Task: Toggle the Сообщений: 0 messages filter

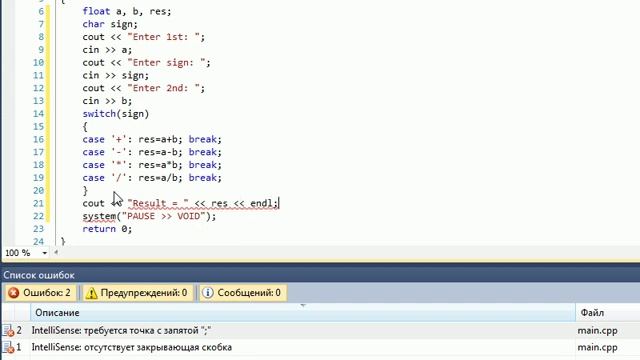Action: click(243, 293)
